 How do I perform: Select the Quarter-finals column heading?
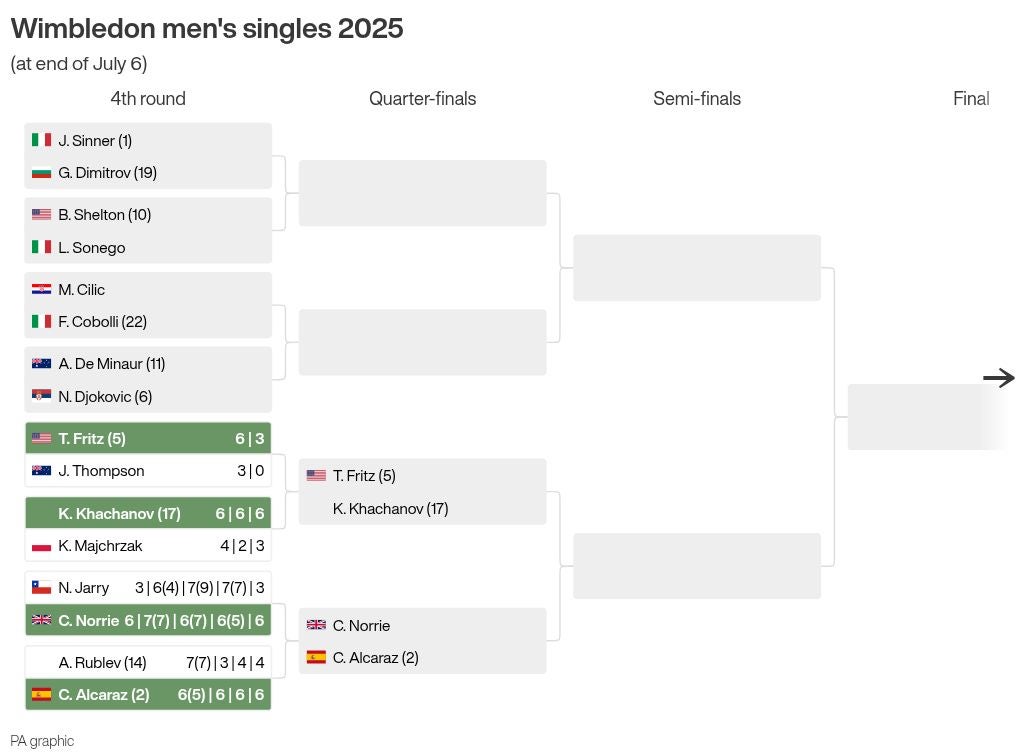pos(422,98)
